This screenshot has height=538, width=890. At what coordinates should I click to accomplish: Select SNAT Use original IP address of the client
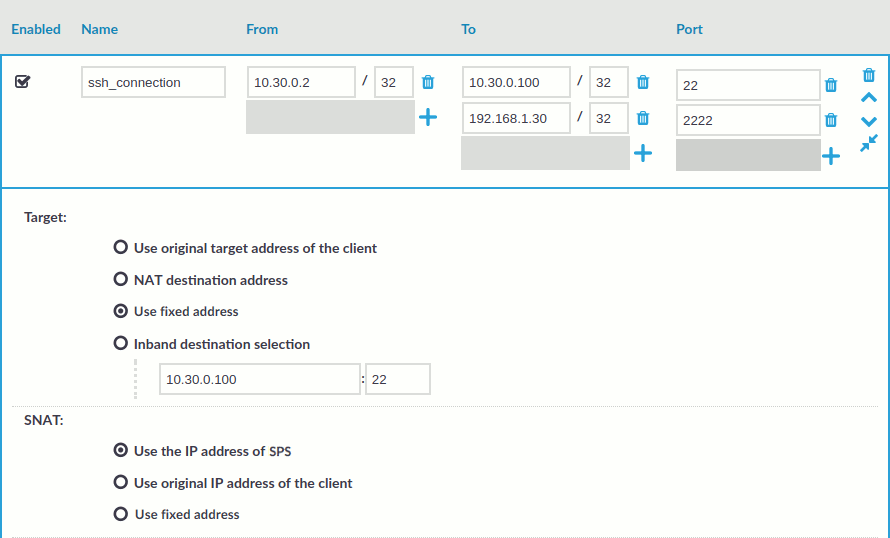coord(121,483)
